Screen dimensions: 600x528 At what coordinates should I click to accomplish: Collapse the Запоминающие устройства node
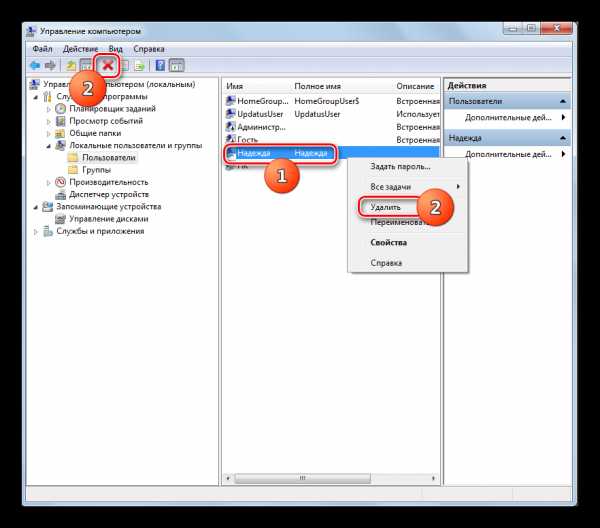pyautogui.click(x=36, y=207)
